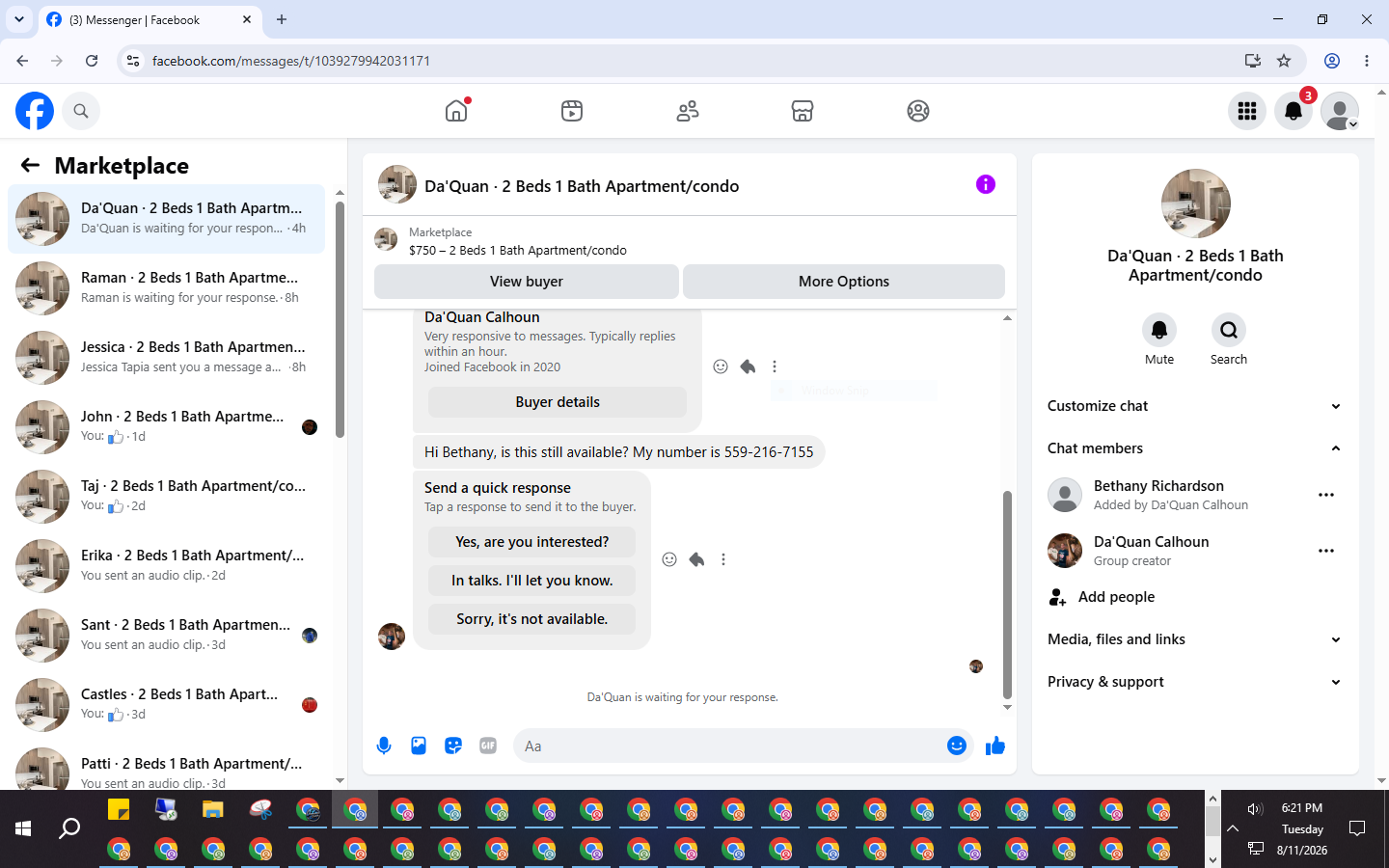
Task: Expand Customize chat section
Action: (x=1195, y=406)
